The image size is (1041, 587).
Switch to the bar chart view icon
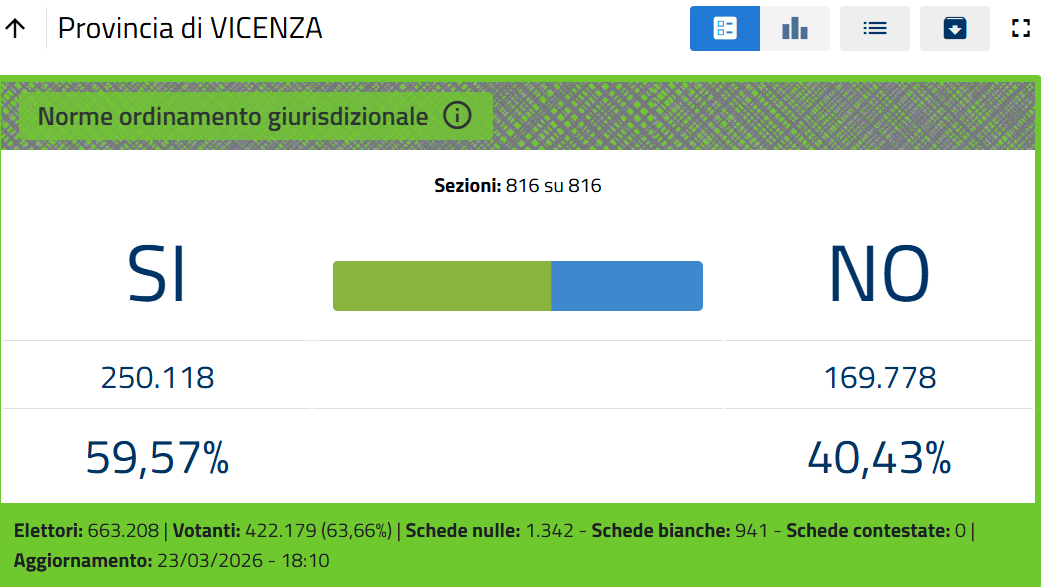pos(795,28)
